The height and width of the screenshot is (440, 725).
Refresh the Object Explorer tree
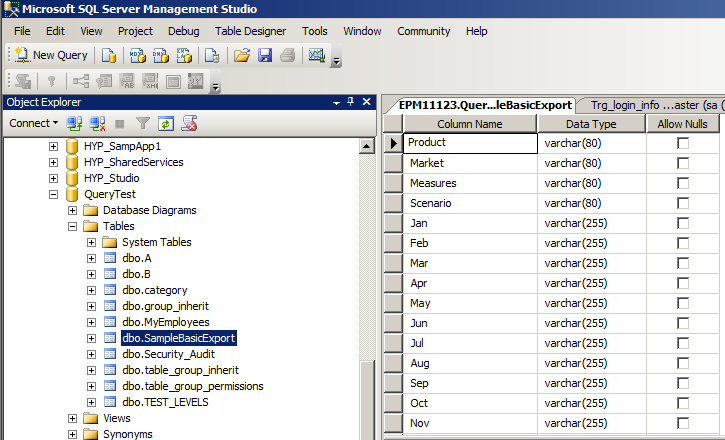[166, 123]
